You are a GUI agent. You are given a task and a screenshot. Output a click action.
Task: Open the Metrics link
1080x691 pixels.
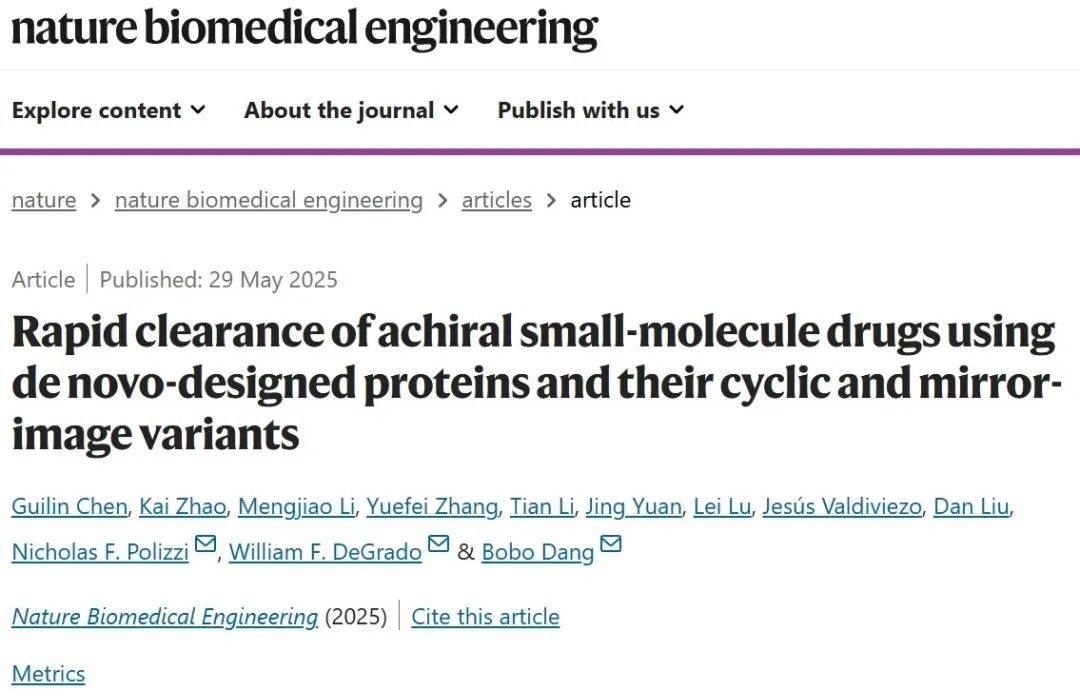(x=48, y=674)
